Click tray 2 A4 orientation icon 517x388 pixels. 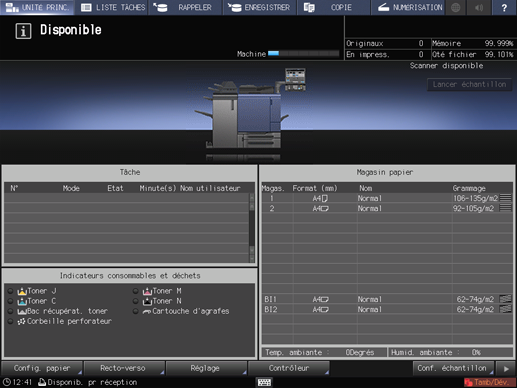coord(325,209)
